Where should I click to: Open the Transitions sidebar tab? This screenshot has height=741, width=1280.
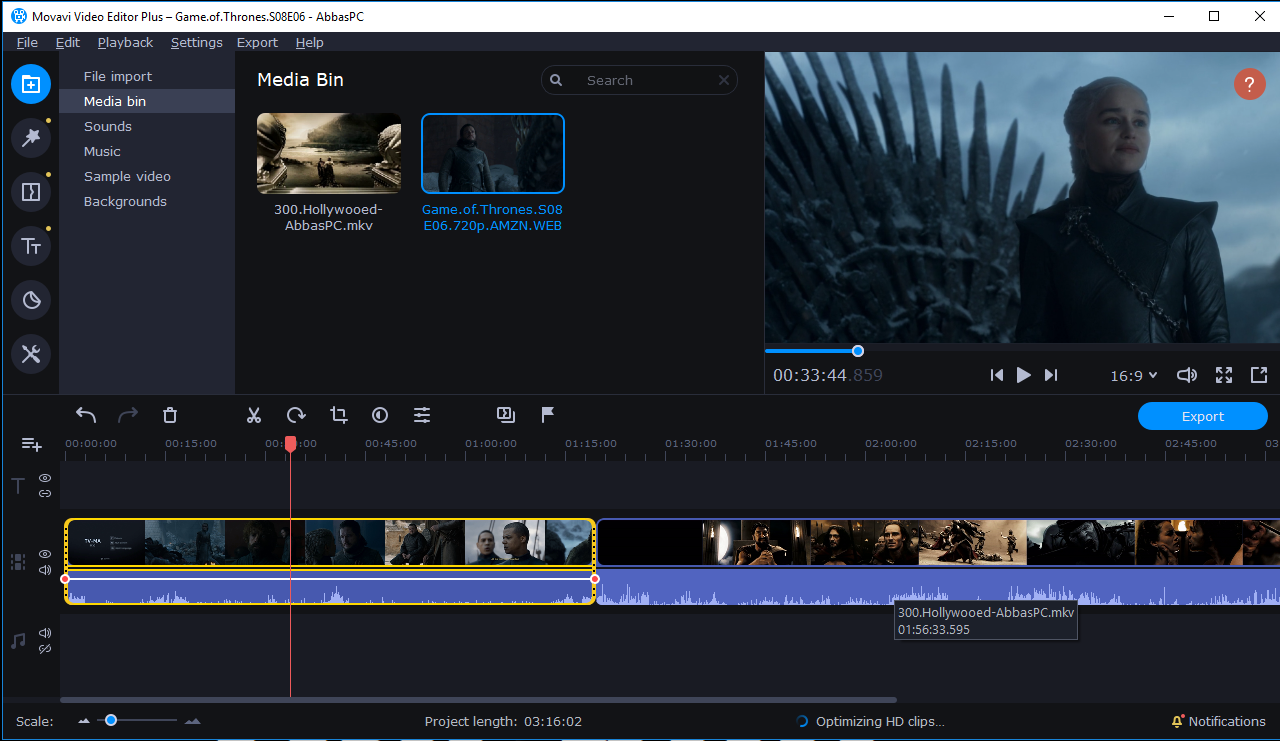tap(31, 192)
